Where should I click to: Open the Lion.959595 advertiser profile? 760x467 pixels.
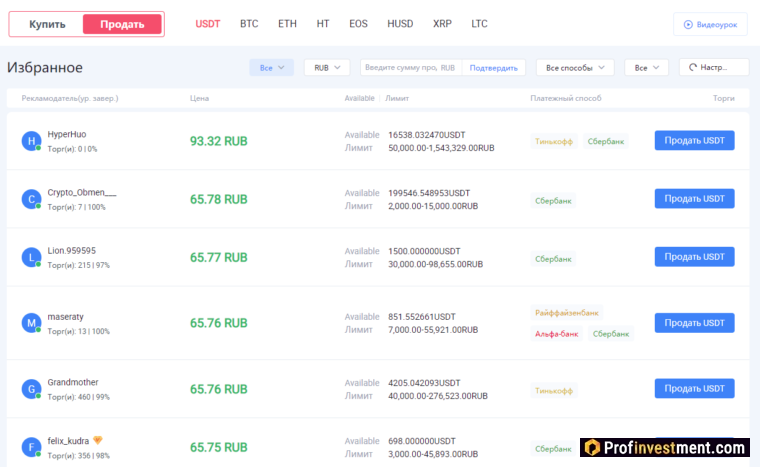click(x=72, y=251)
